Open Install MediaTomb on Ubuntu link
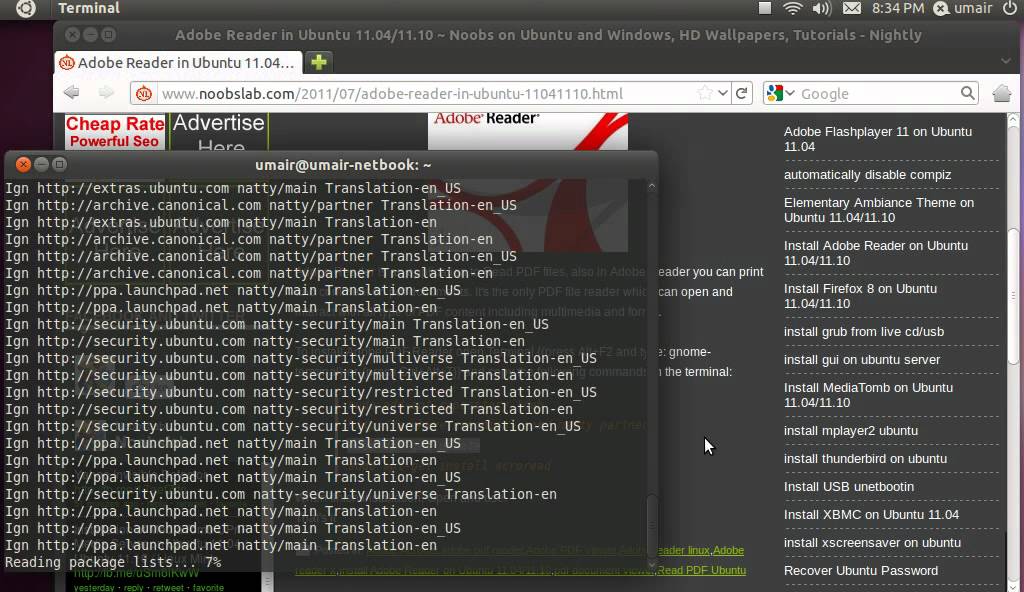The height and width of the screenshot is (592, 1024). pos(868,395)
